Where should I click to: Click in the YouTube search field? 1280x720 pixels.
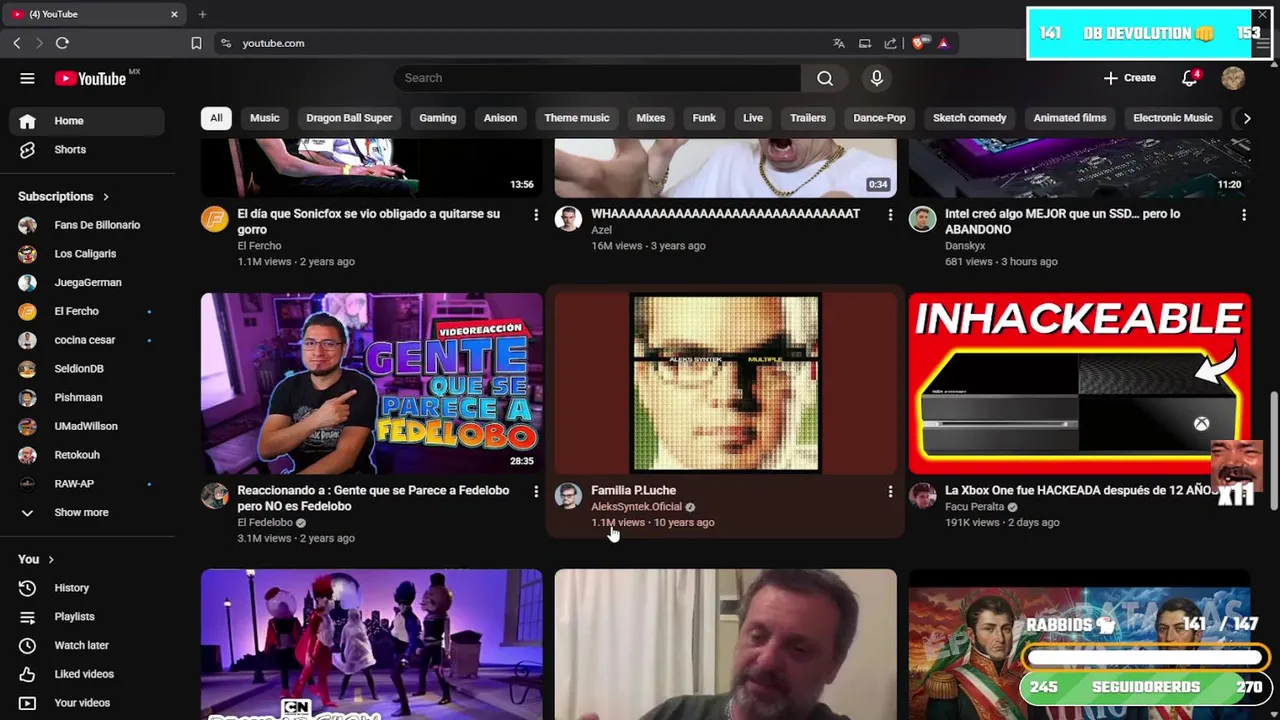[597, 78]
